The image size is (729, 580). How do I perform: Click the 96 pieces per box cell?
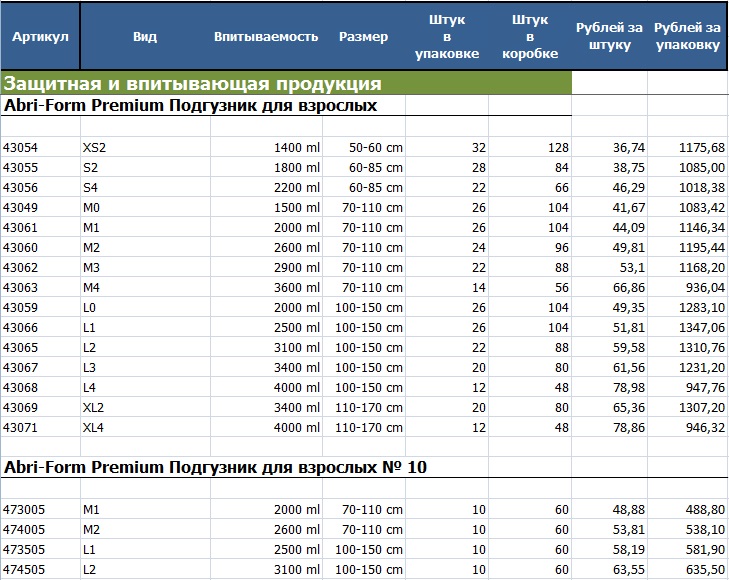pyautogui.click(x=530, y=247)
